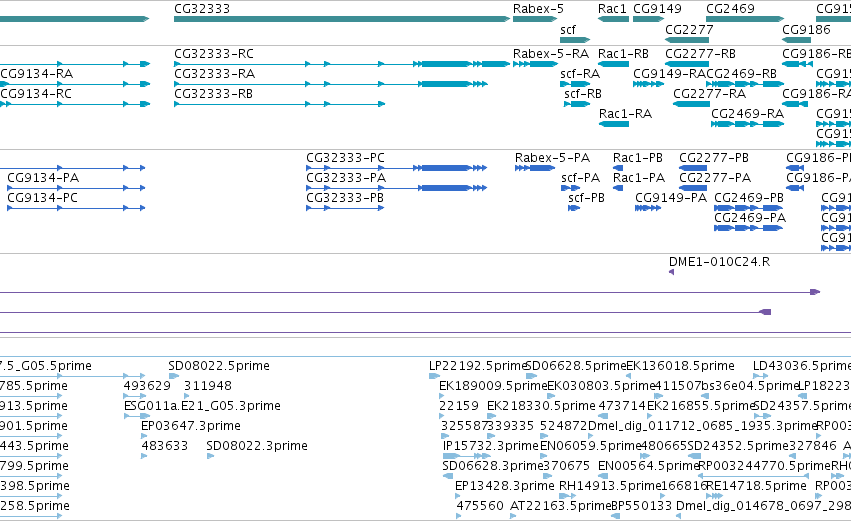Click the CG2469-PB protein label
Viewport: 851px width, 521px height.
(749, 198)
